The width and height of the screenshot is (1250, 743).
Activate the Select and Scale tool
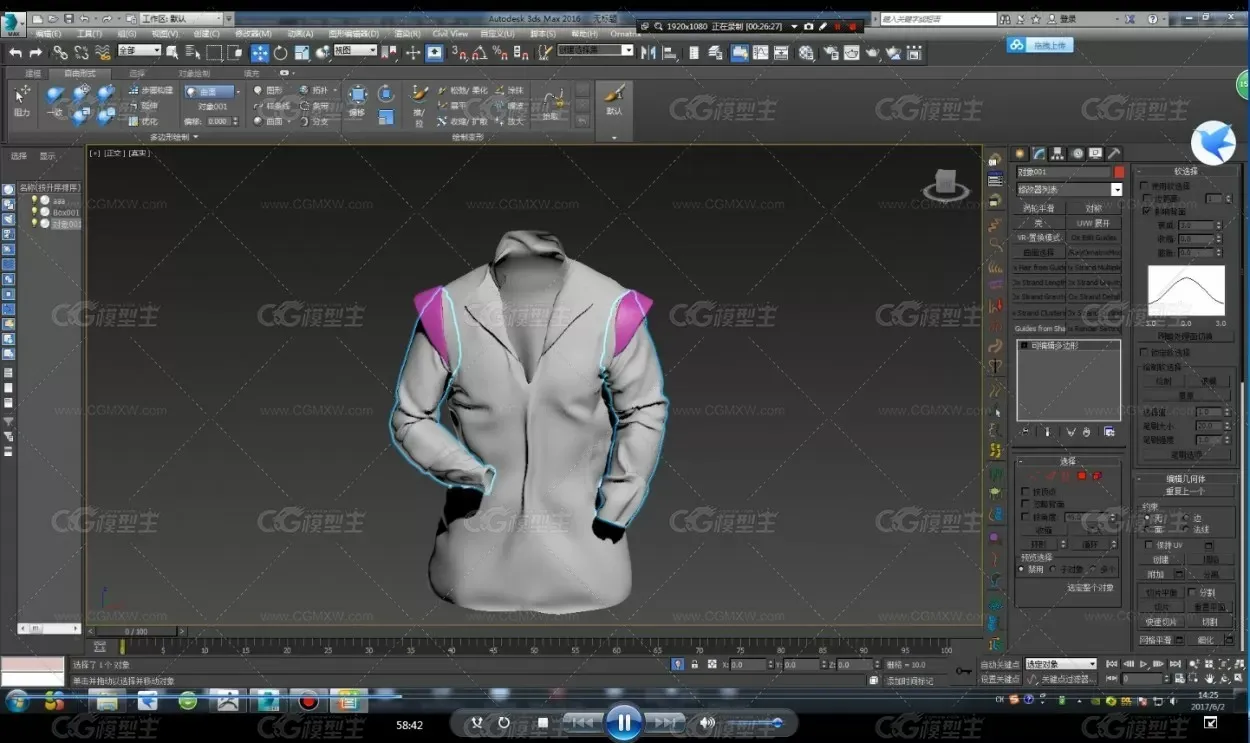pos(302,53)
